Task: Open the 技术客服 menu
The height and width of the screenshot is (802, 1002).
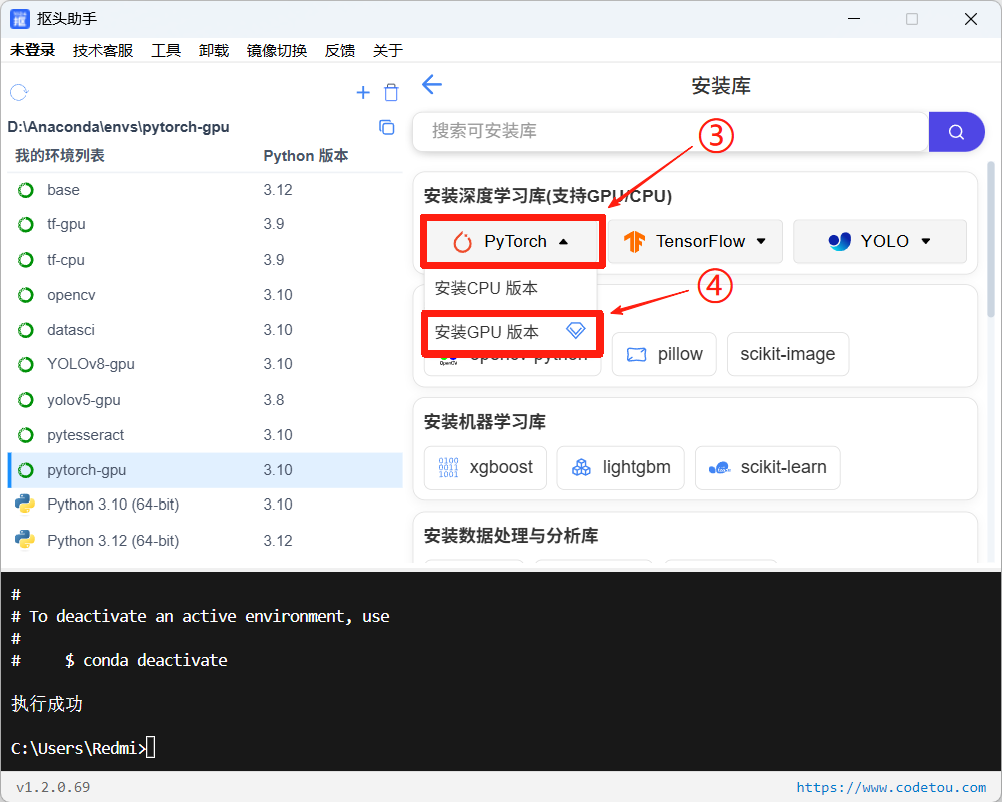Action: pyautogui.click(x=103, y=50)
